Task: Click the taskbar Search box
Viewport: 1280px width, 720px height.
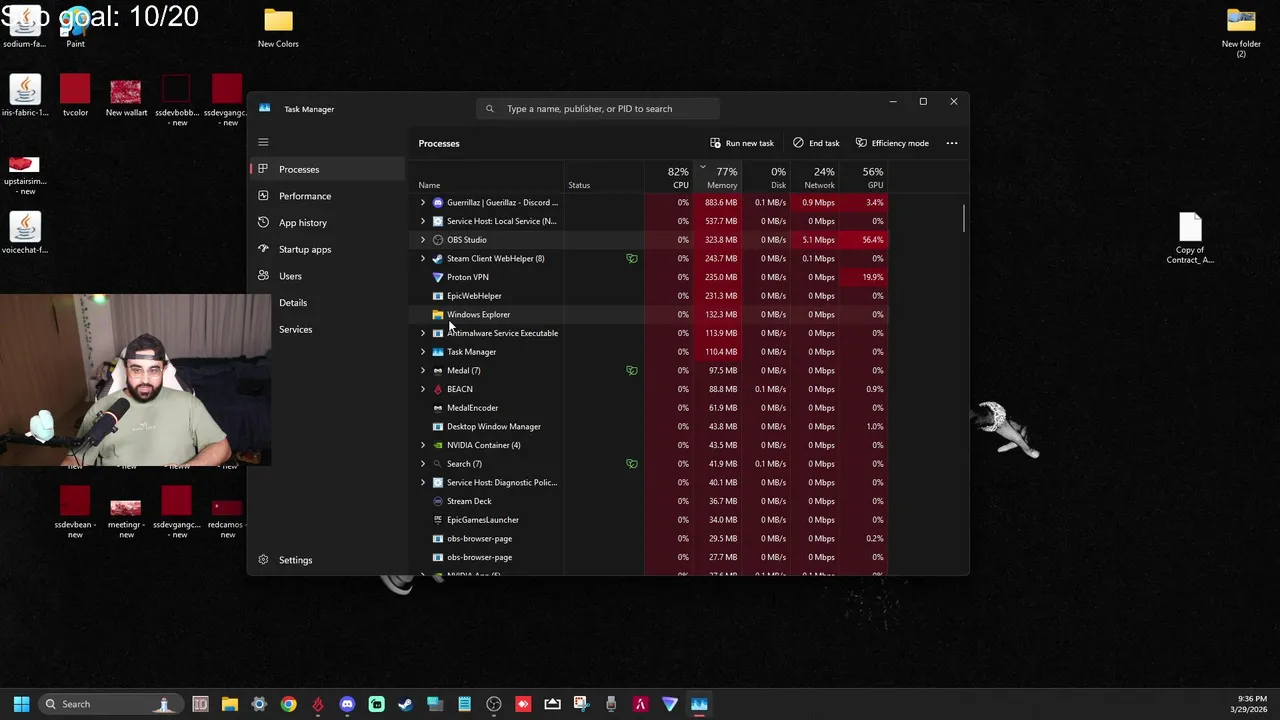Action: point(109,704)
